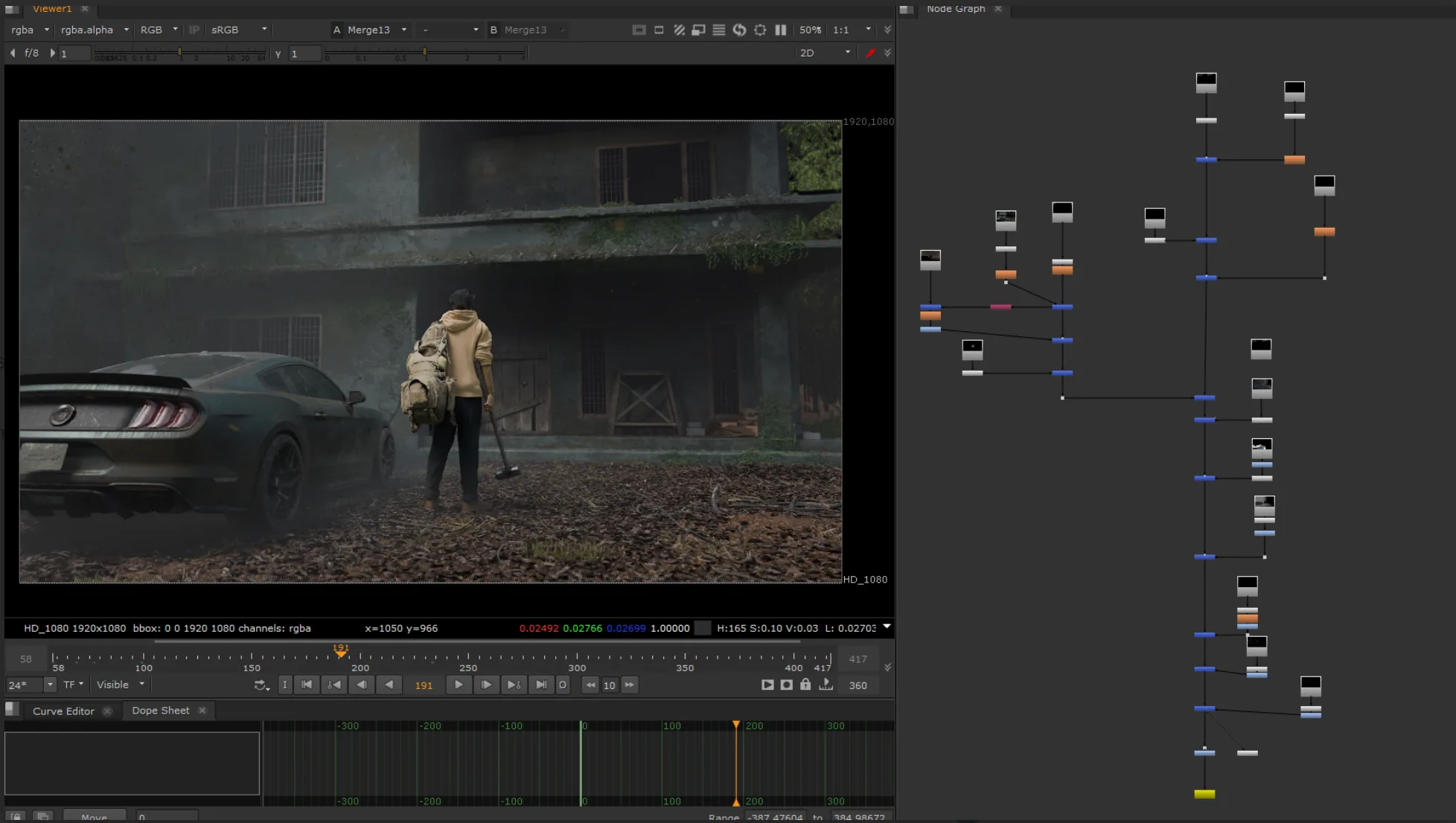Toggle the clipping warning stripes icon
The image size is (1456, 823).
click(x=679, y=30)
